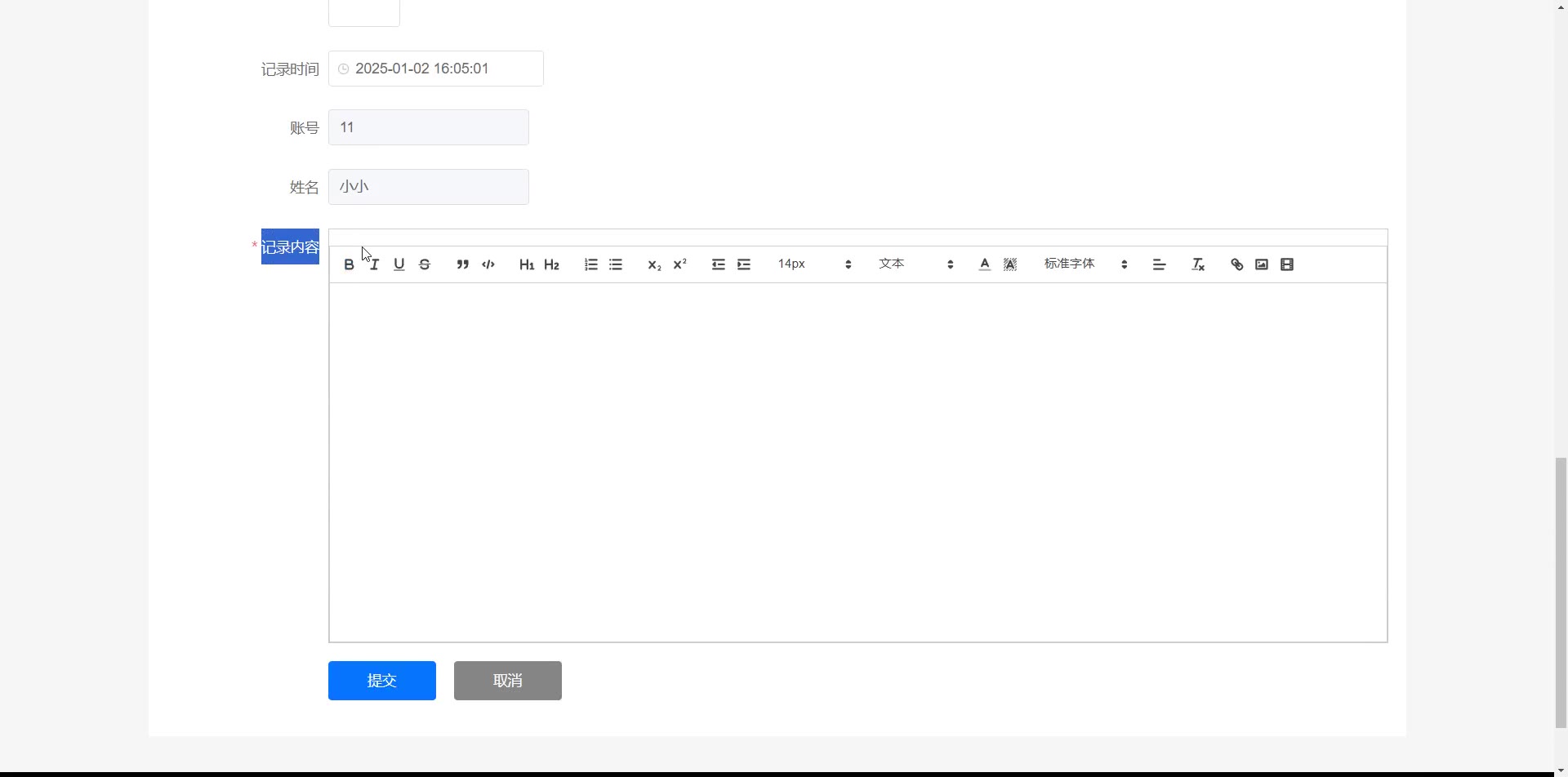Apply Heading 1 style
This screenshot has width=1568, height=777.
527,264
